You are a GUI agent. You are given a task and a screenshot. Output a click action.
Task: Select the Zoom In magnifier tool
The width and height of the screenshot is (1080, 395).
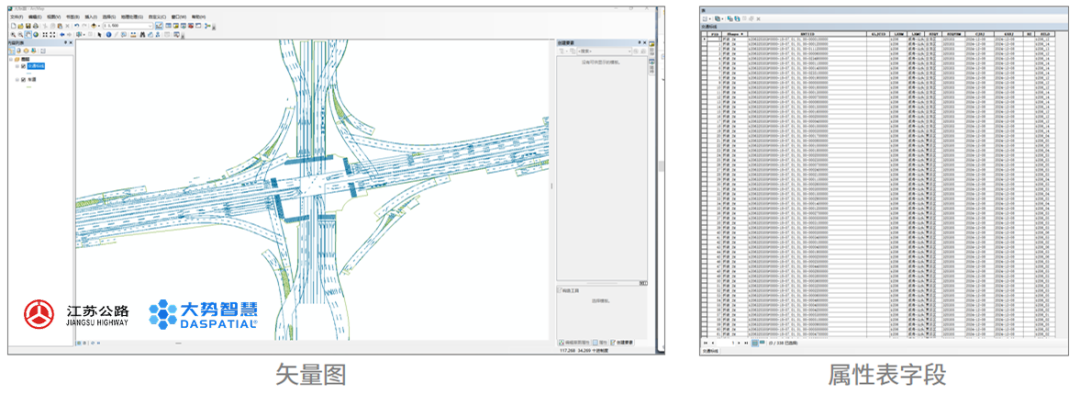pyautogui.click(x=13, y=34)
